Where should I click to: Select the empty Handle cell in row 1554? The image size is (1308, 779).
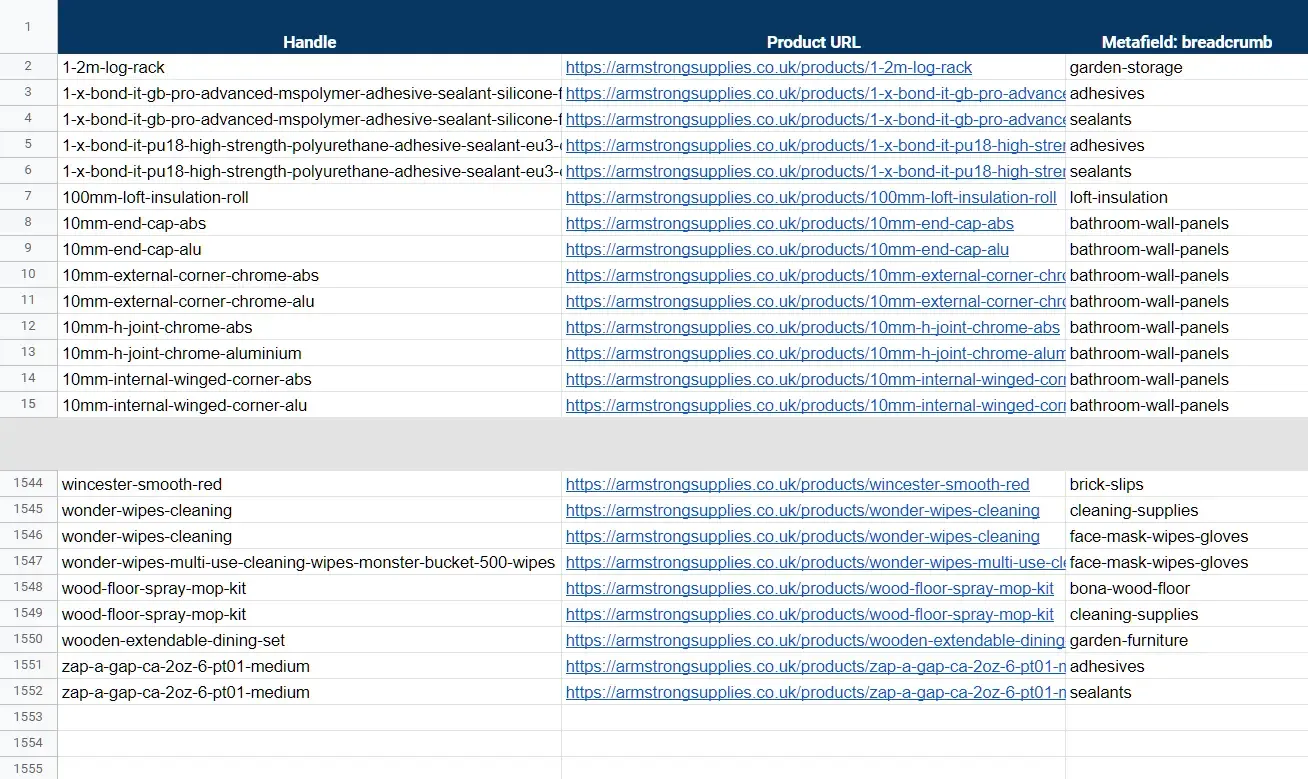(309, 744)
